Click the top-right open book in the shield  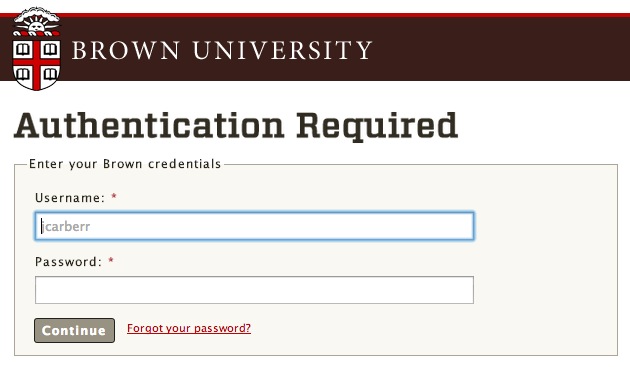pos(51,50)
